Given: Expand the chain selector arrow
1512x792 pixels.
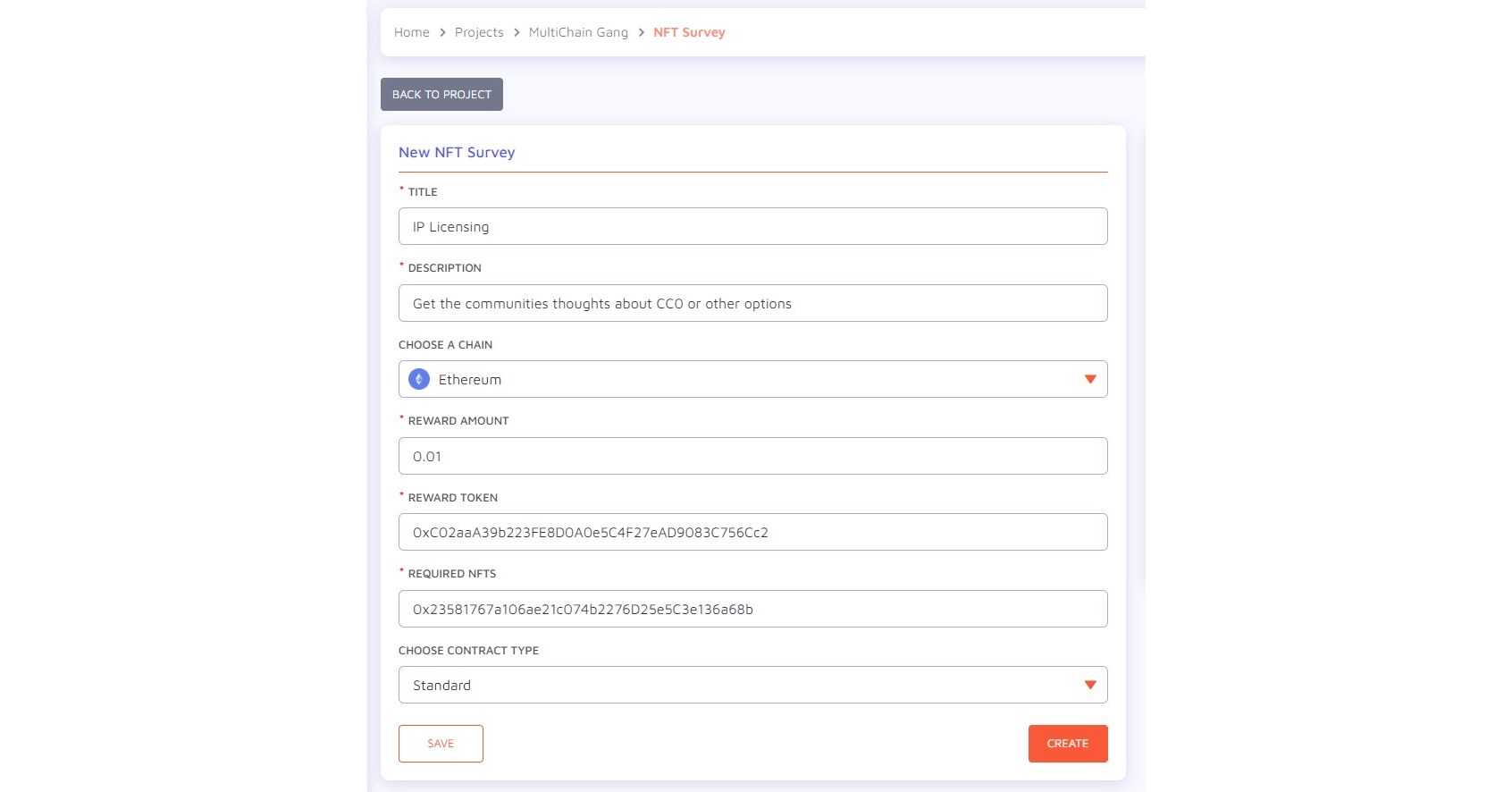Looking at the screenshot, I should (x=1089, y=378).
